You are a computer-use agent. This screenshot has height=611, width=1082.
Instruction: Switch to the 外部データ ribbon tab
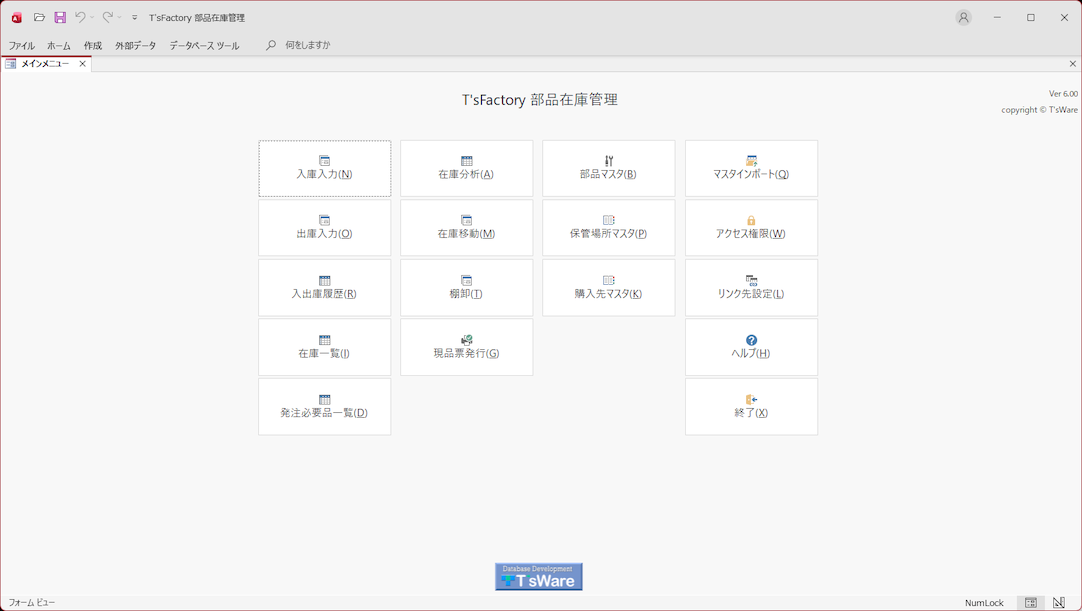[135, 46]
